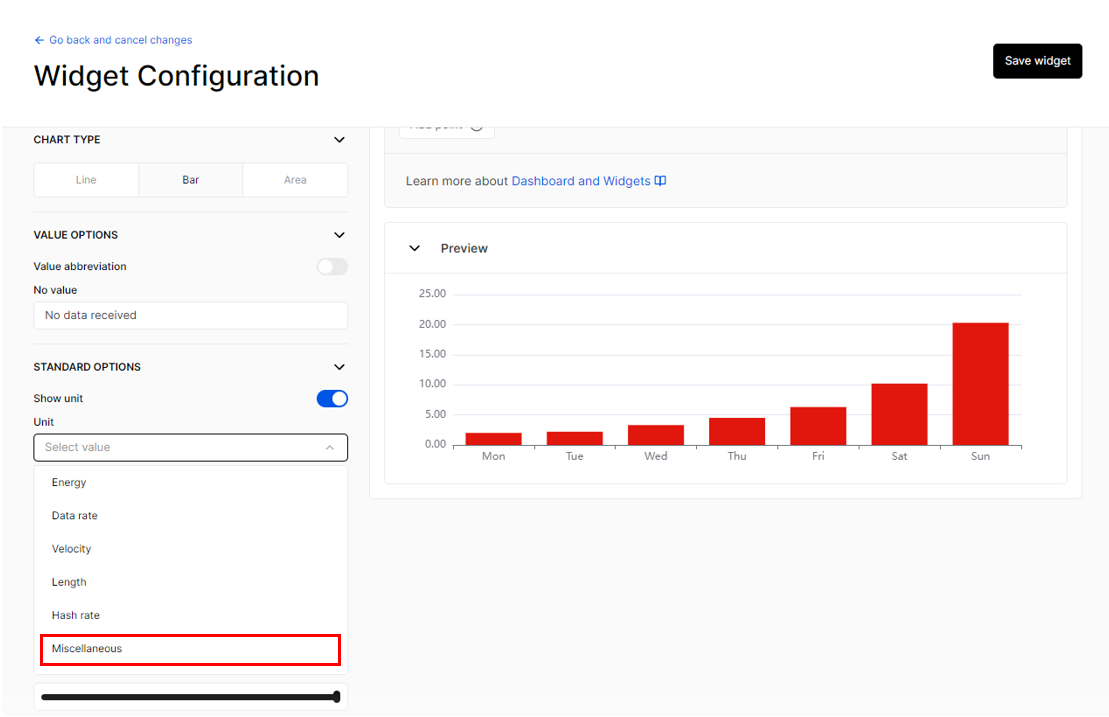Click the book icon beside Dashboard and Widgets
Viewport: 1109px width, 717px height.
660,181
